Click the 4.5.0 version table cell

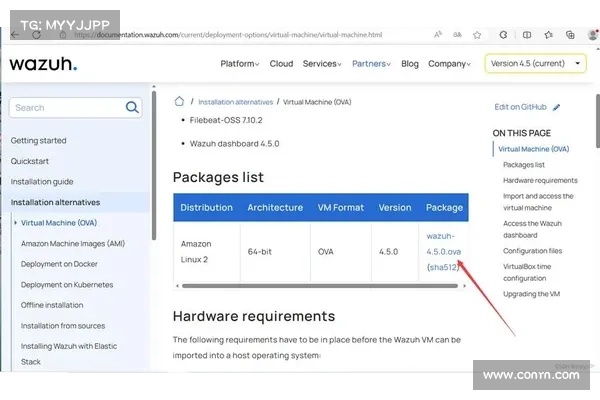point(395,251)
